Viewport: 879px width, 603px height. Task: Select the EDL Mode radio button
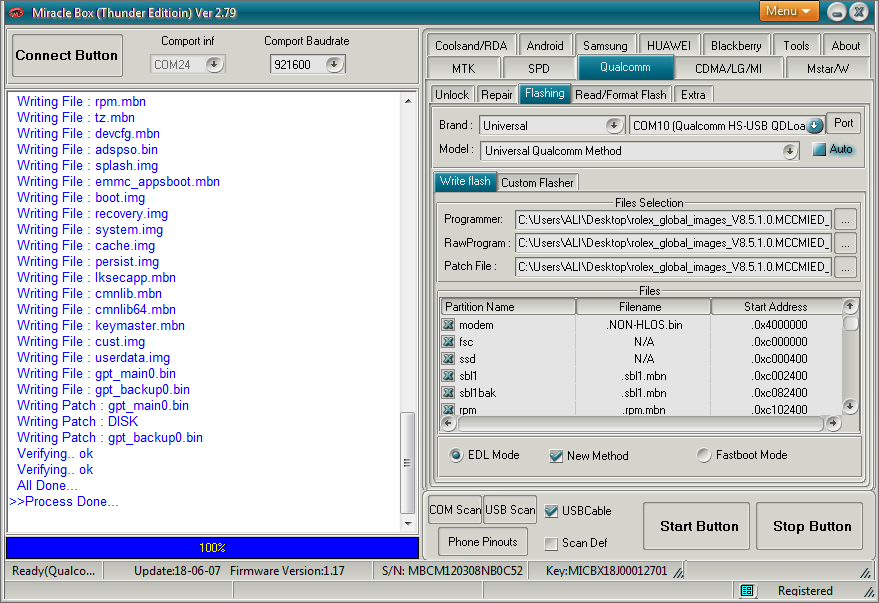pyautogui.click(x=456, y=455)
